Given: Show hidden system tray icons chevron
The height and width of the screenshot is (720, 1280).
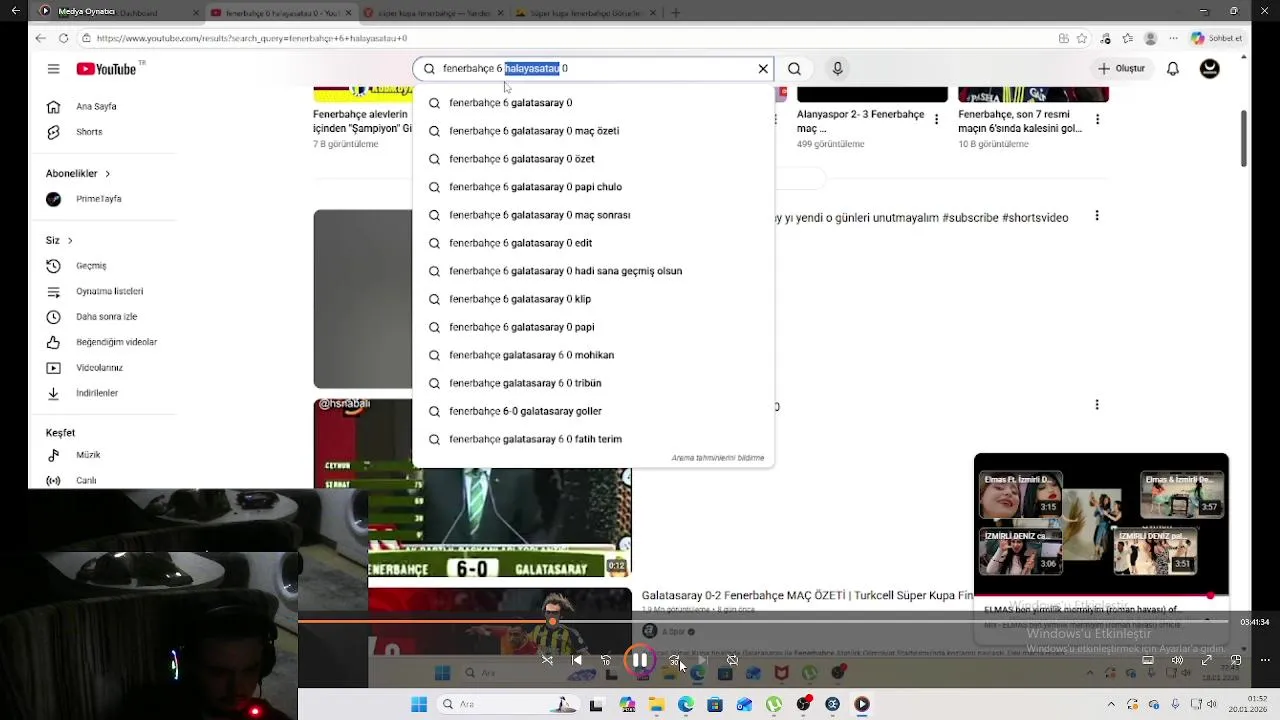Looking at the screenshot, I should click(1110, 704).
